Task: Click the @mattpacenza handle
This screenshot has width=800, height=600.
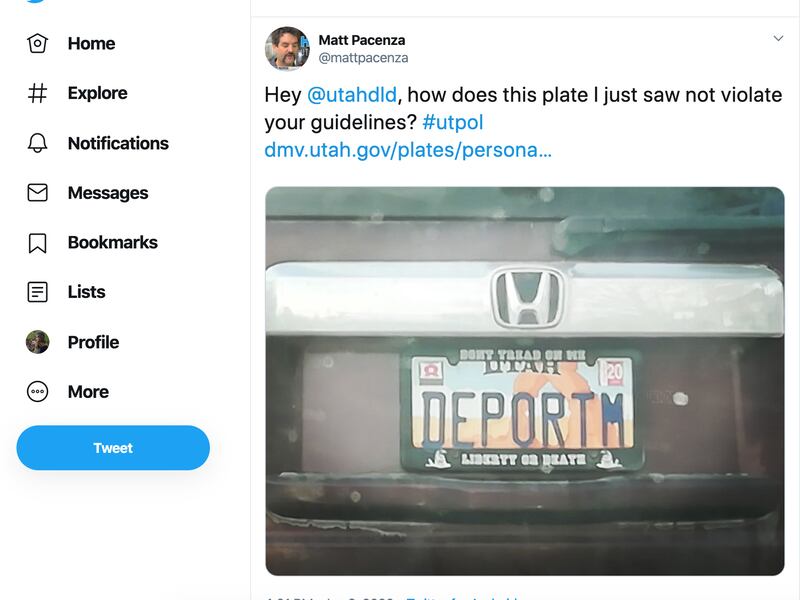Action: pos(363,58)
